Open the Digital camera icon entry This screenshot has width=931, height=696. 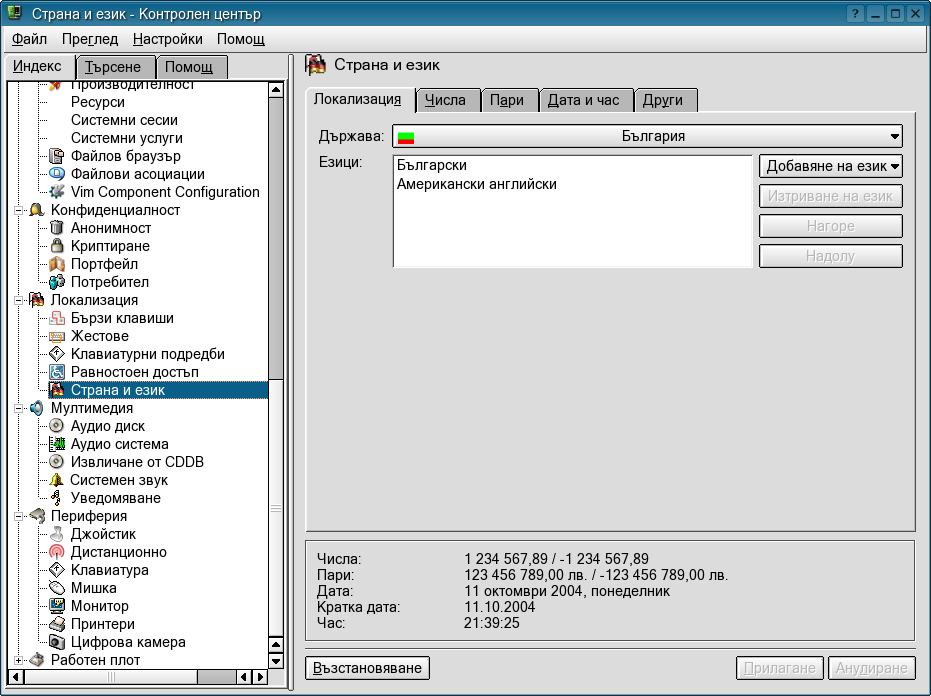[x=57, y=642]
